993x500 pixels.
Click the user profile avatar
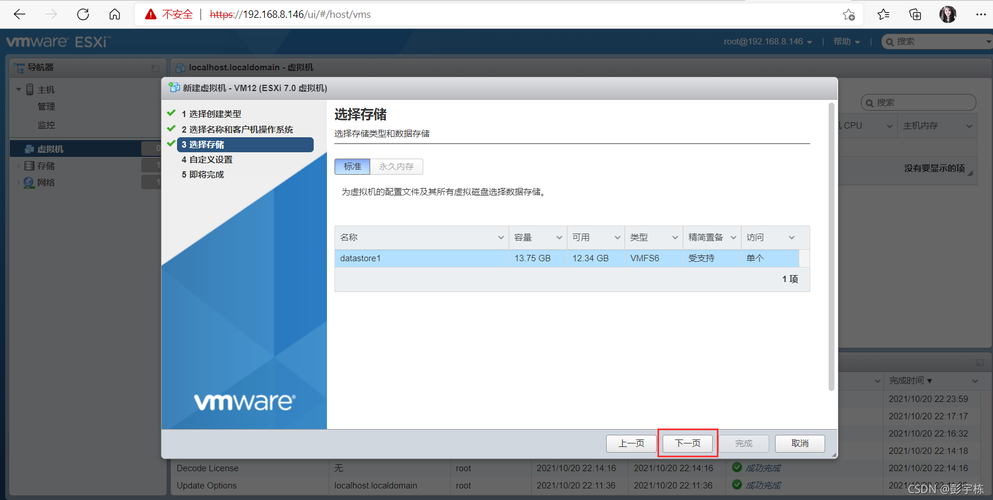click(x=948, y=15)
